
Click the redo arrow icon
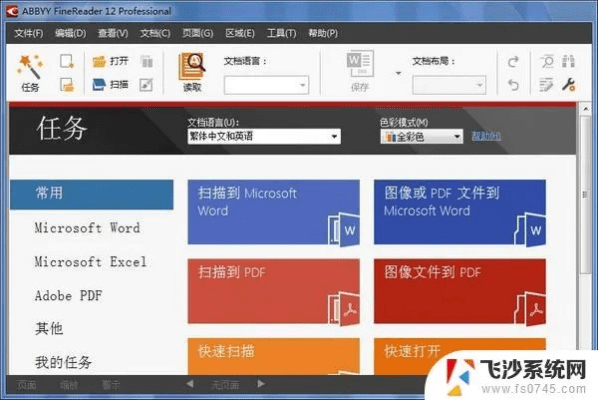(x=513, y=61)
